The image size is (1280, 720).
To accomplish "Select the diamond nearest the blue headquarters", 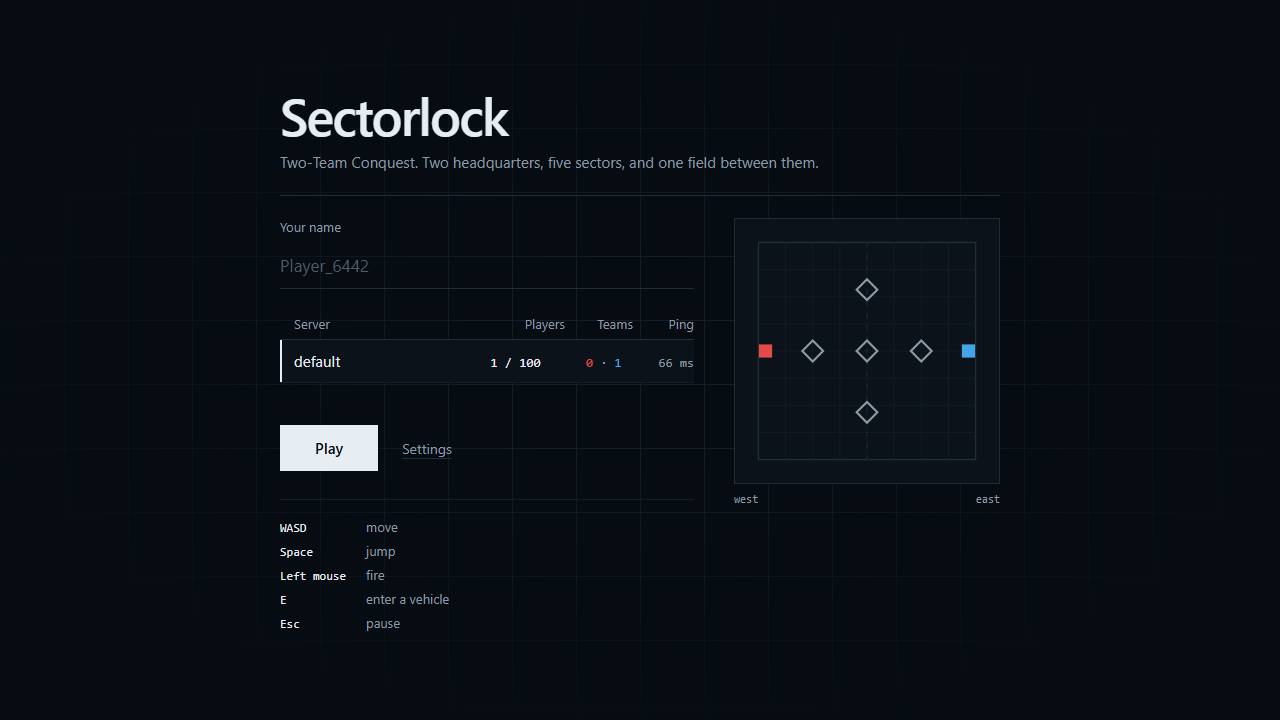I will [x=921, y=351].
